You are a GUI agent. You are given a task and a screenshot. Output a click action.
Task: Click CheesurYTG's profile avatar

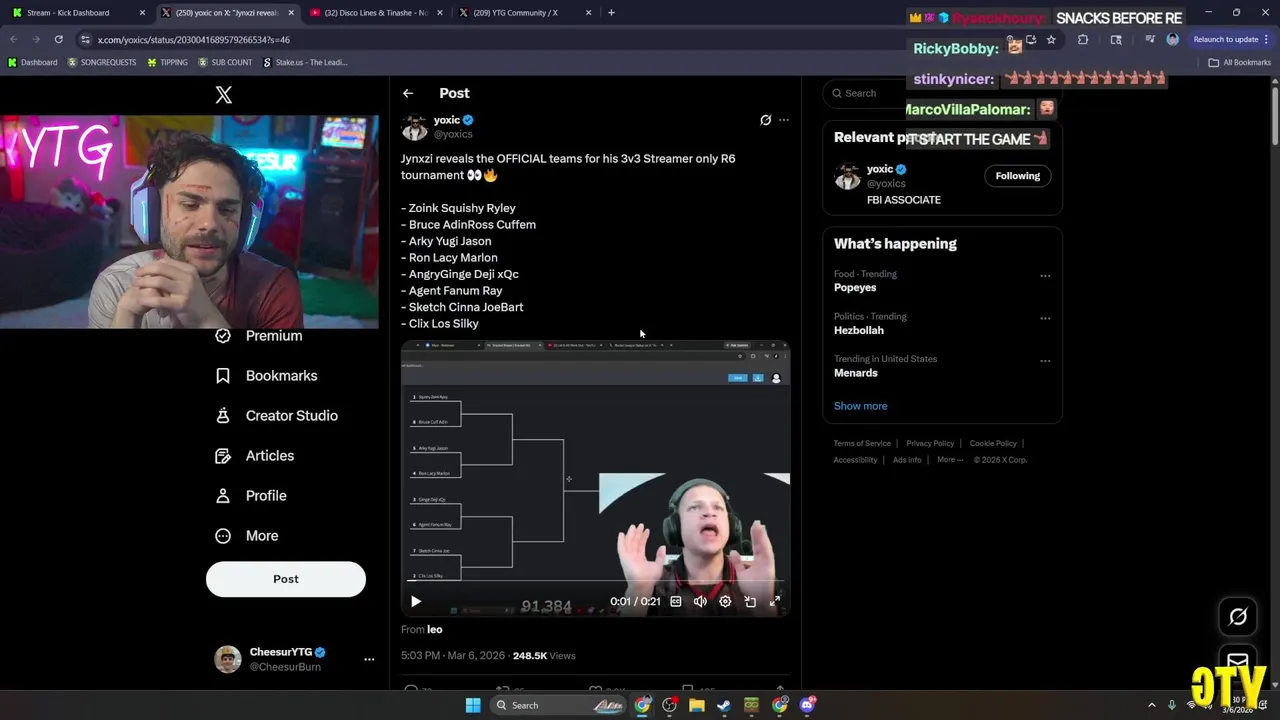tap(228, 659)
